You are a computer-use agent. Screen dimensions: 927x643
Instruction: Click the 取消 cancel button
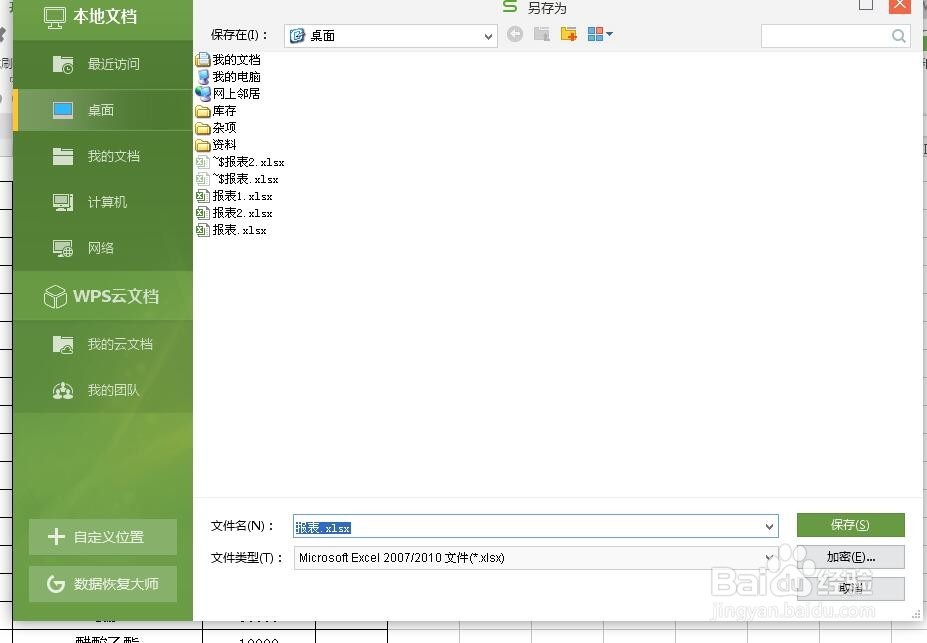coord(850,588)
